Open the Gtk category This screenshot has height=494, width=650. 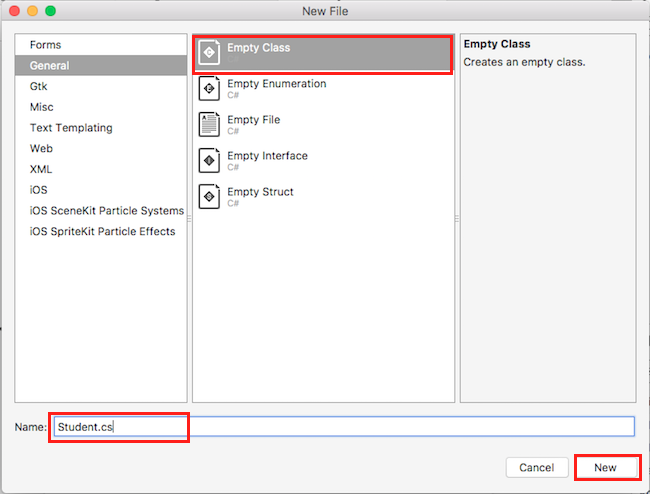(x=39, y=87)
